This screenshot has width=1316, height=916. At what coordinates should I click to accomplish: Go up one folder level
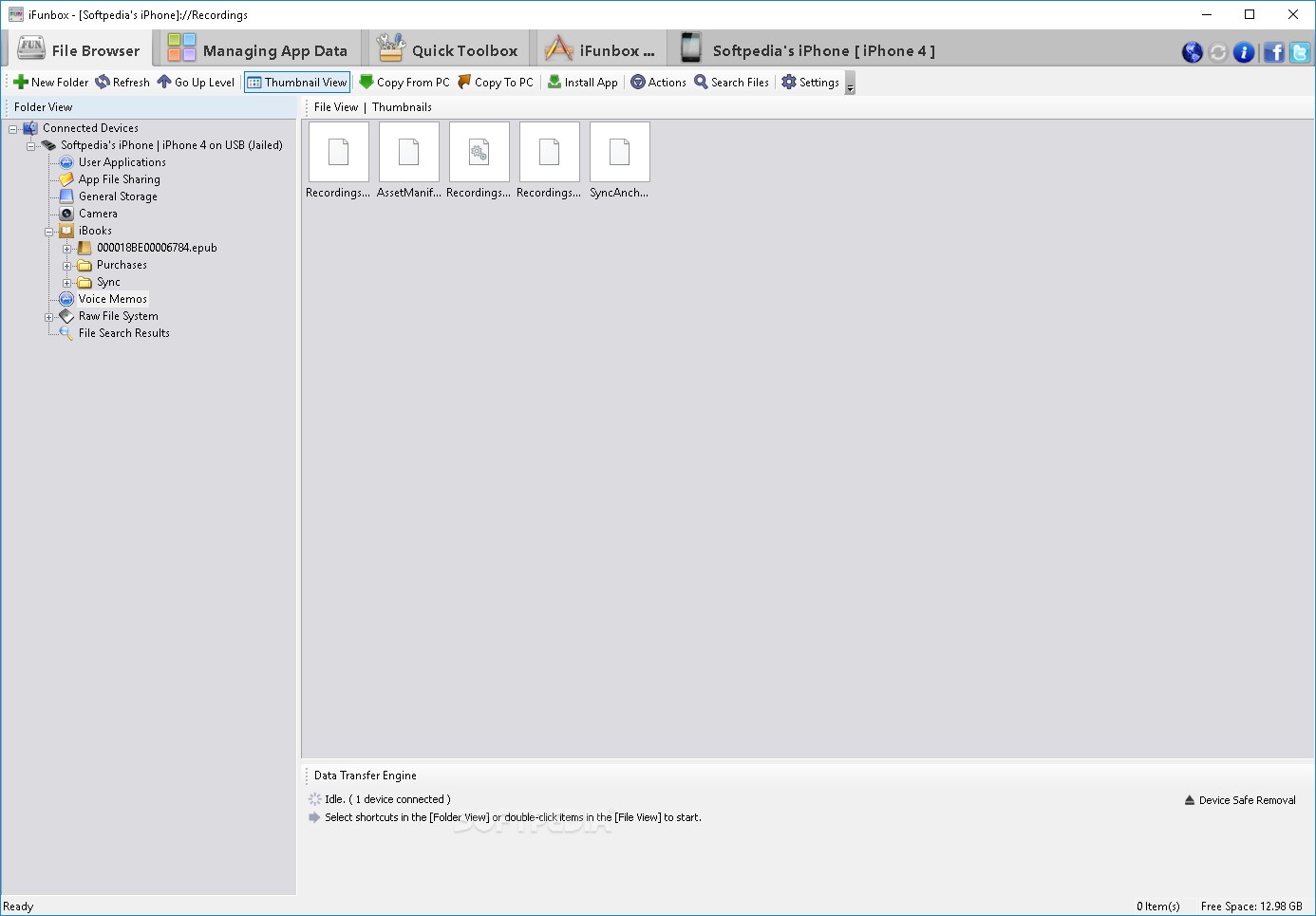coord(196,83)
